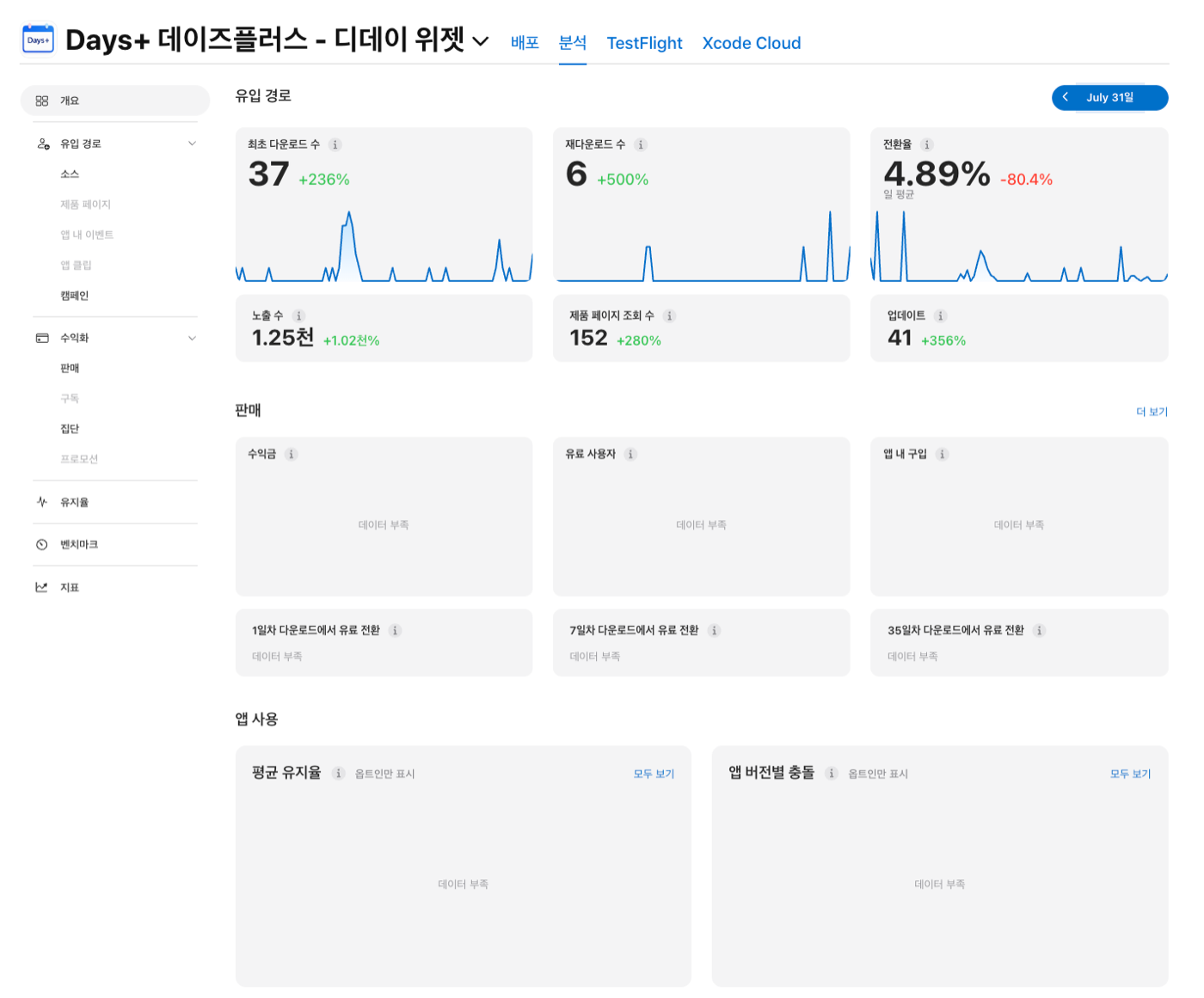
Task: Open 앱 클립 in the sidebar
Action: coord(76,265)
